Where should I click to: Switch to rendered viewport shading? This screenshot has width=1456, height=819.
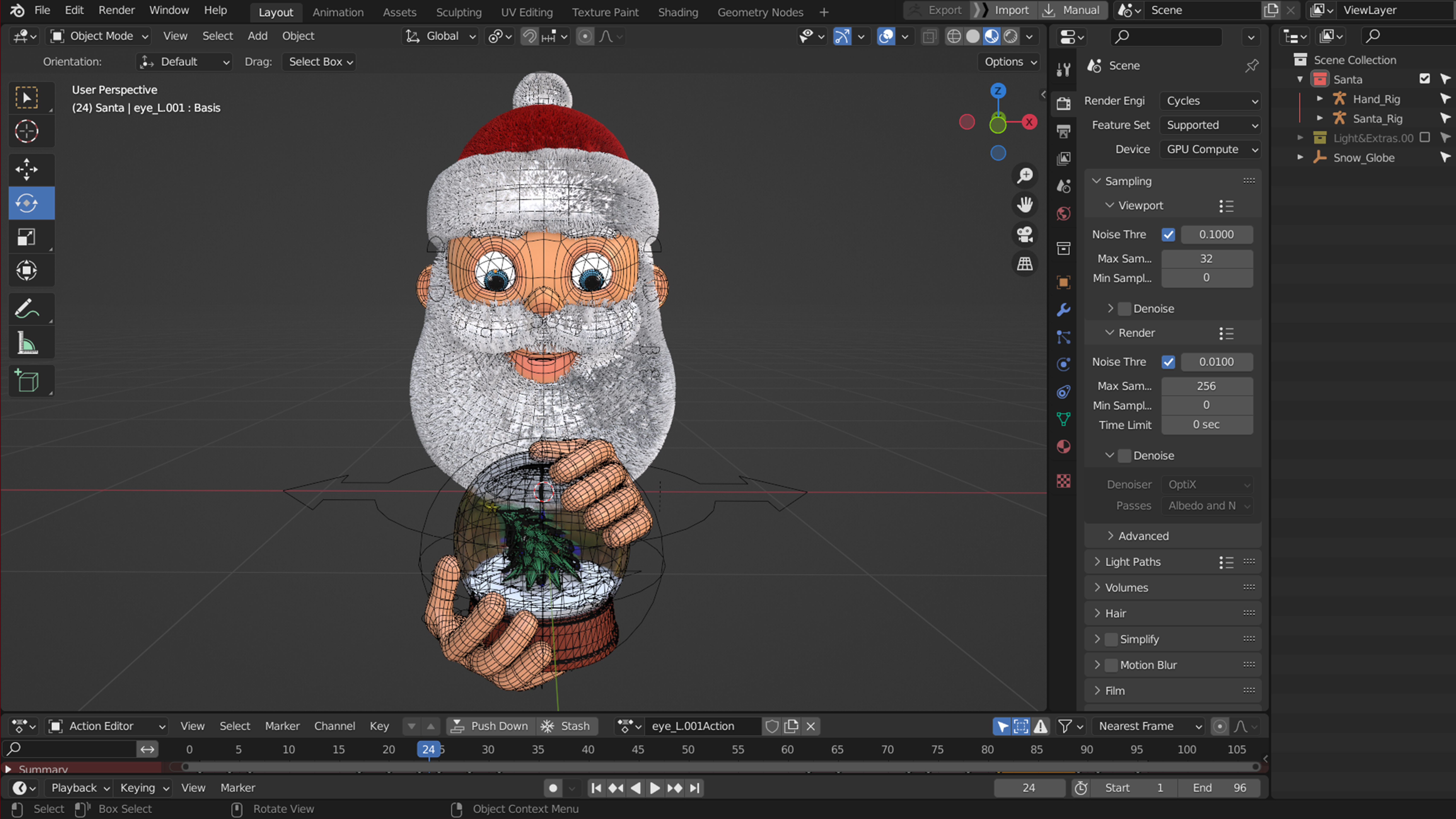[1011, 36]
